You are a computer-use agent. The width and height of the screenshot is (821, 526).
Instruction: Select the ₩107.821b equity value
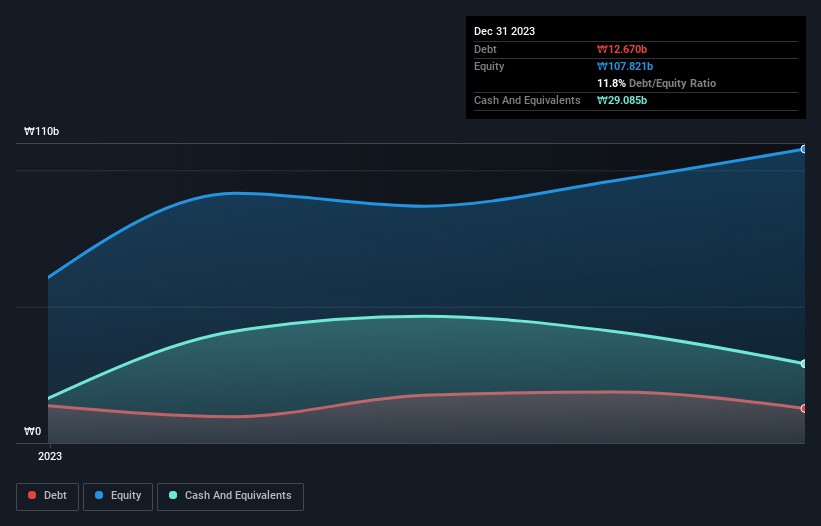point(625,66)
